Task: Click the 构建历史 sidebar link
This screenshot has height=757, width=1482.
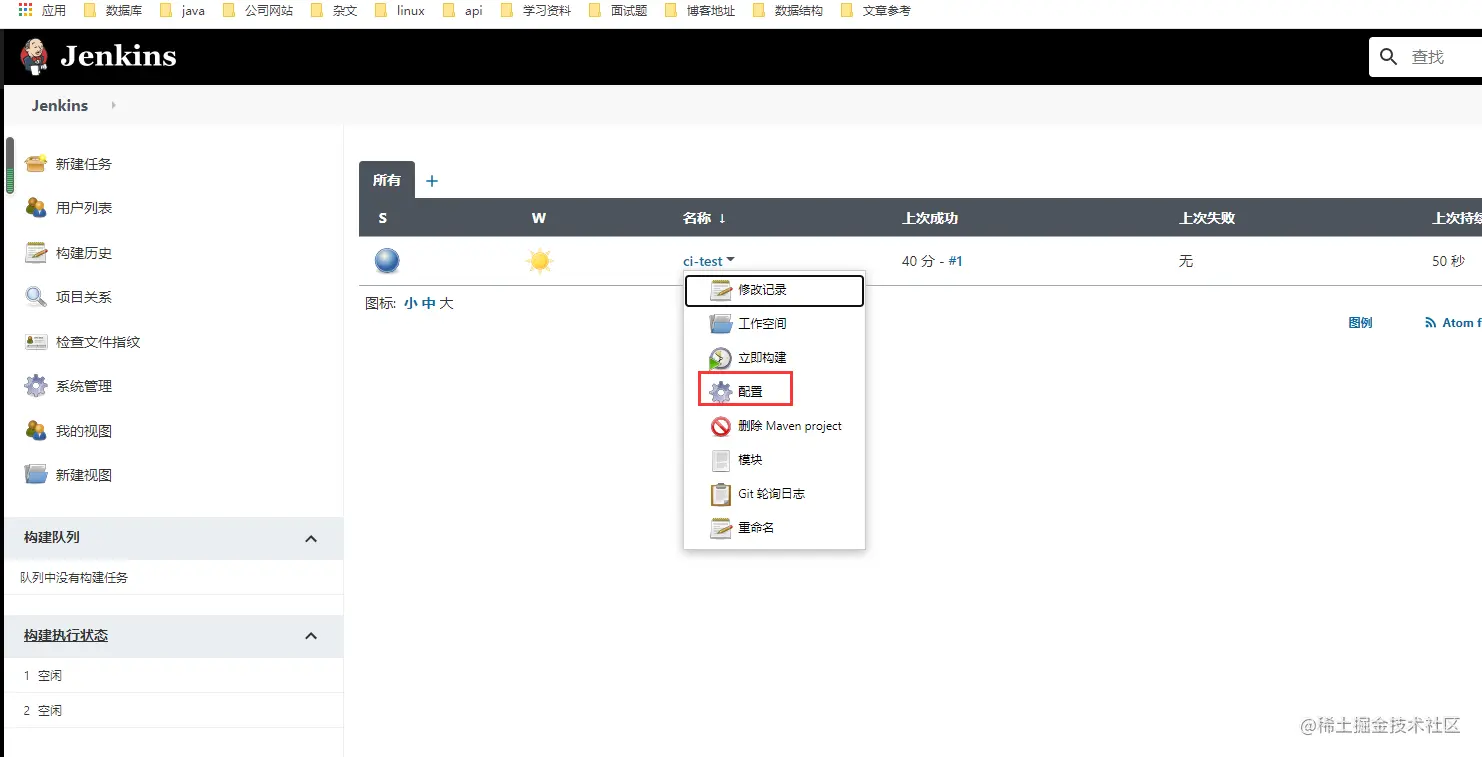Action: point(84,253)
